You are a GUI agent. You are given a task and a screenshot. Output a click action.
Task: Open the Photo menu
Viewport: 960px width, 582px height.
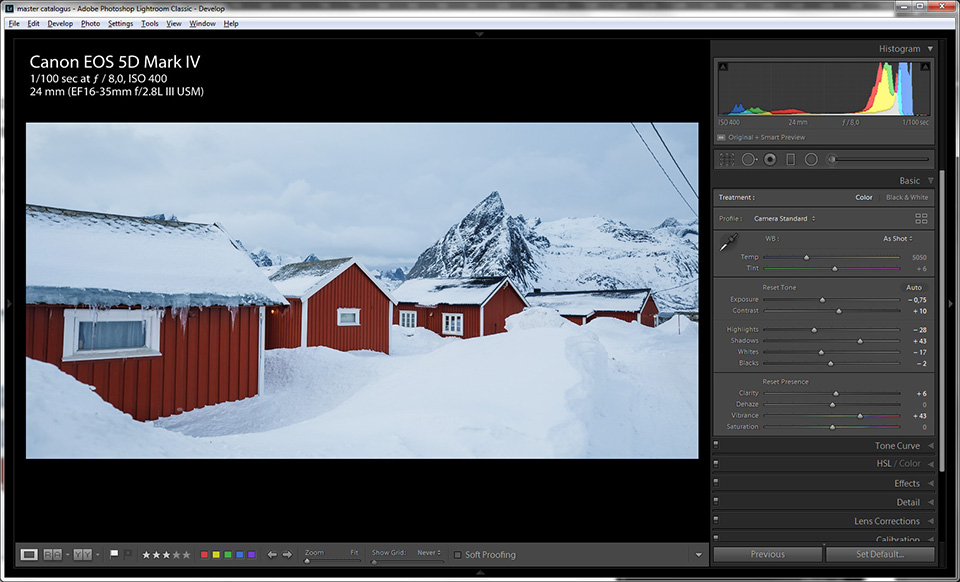click(90, 23)
